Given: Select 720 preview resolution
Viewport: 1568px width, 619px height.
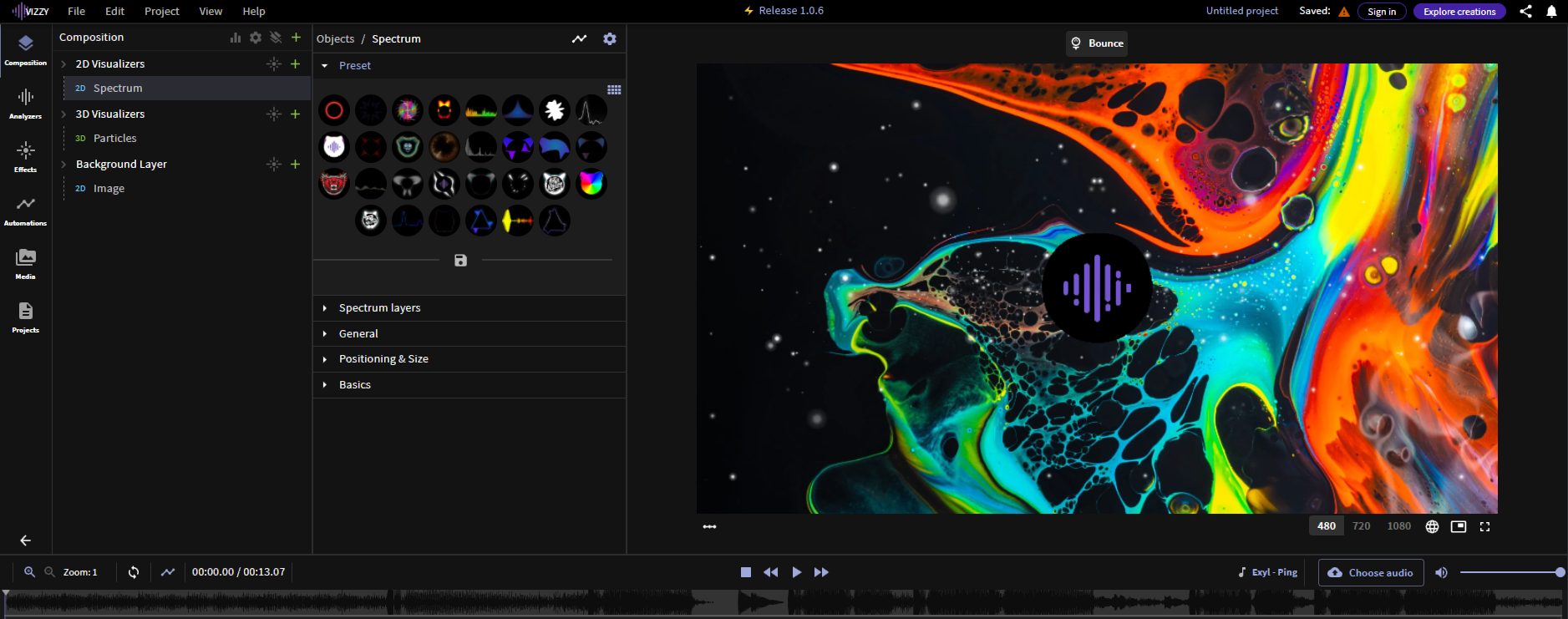Looking at the screenshot, I should tap(1362, 526).
